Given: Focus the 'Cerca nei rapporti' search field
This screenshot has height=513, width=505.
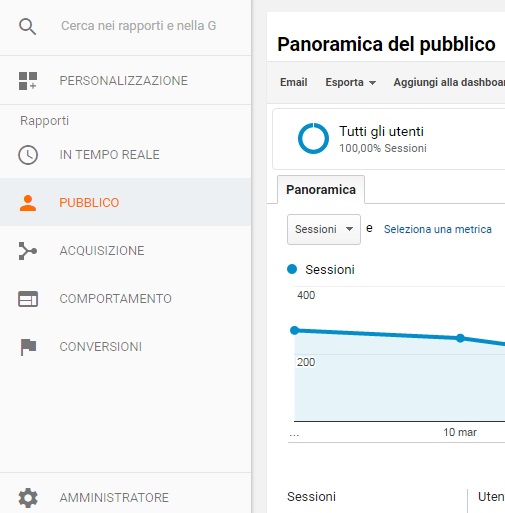Looking at the screenshot, I should (139, 26).
